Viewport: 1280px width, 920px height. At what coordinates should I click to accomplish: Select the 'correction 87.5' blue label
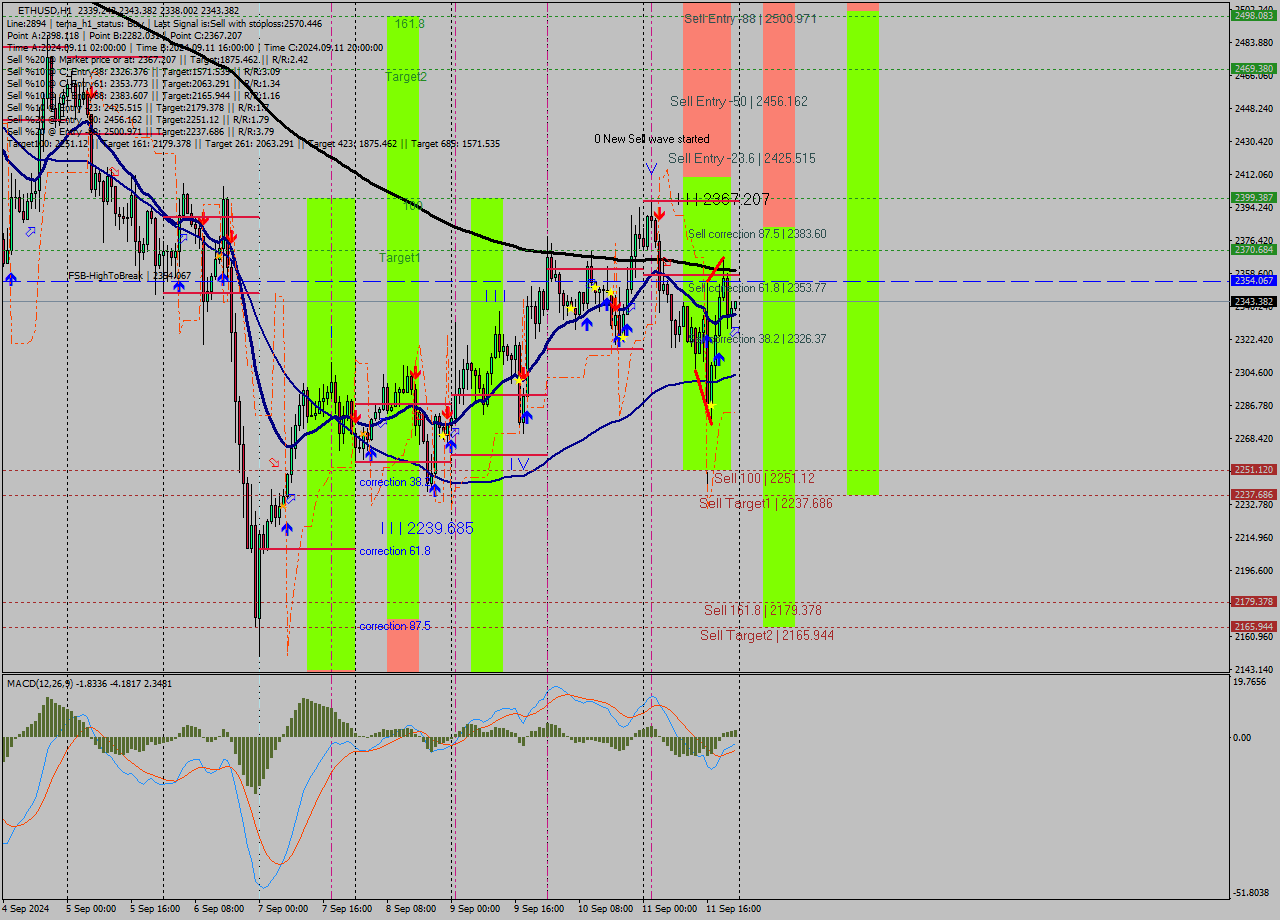click(x=395, y=626)
